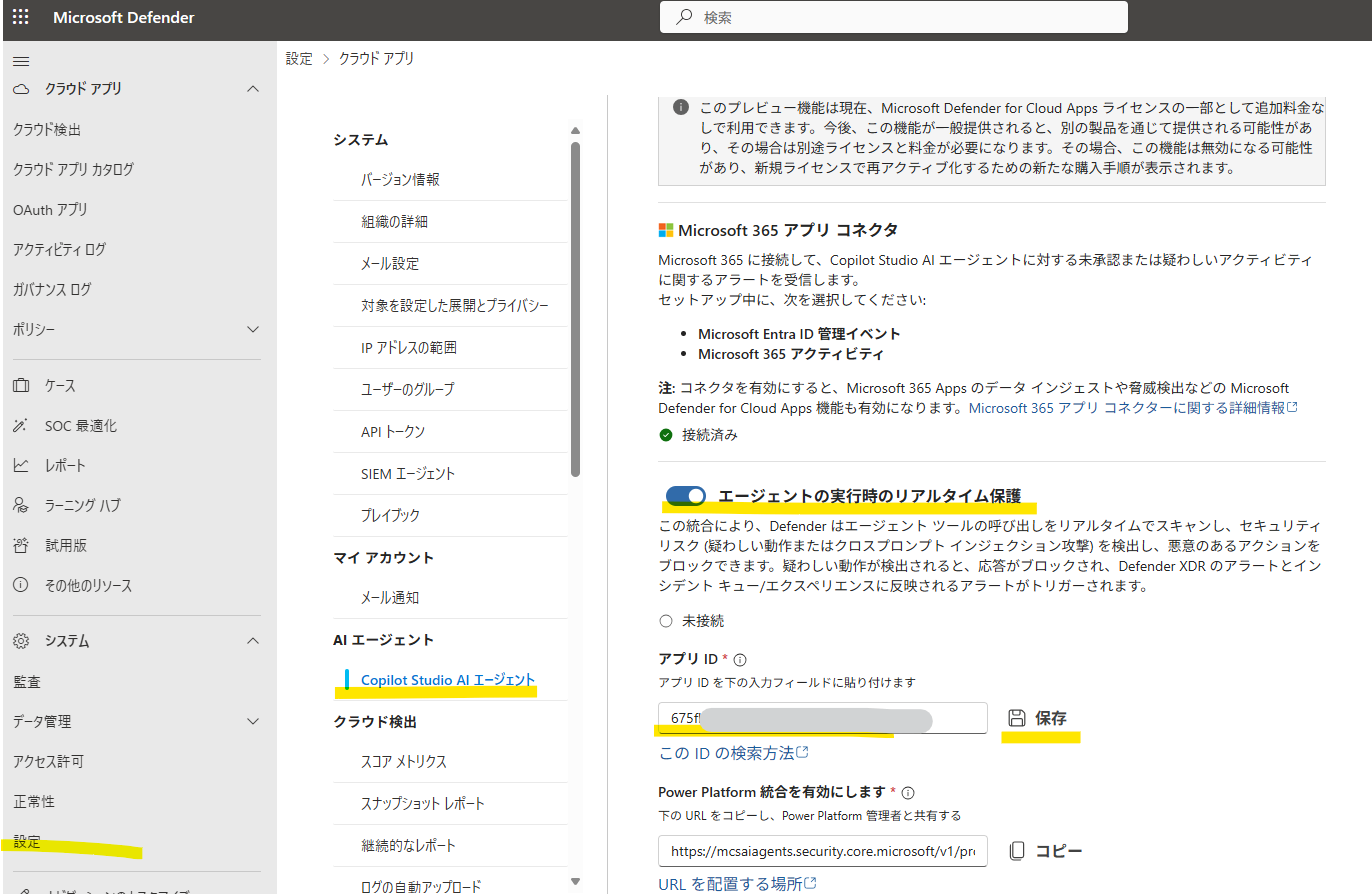Click the 保存 button
Image resolution: width=1372 pixels, height=894 pixels.
(1037, 718)
